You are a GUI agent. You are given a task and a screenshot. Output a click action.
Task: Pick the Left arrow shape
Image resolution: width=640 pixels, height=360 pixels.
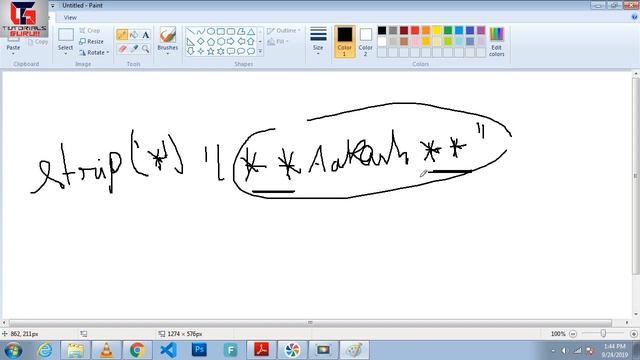tap(241, 41)
